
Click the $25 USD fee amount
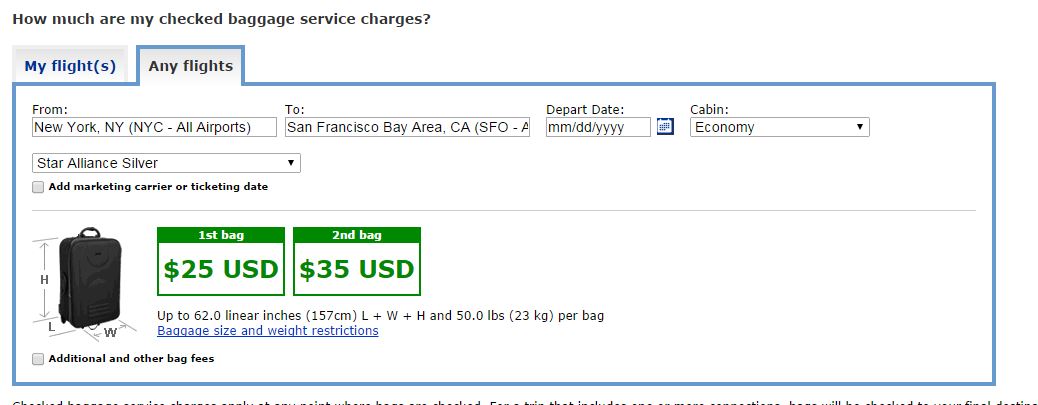(221, 270)
